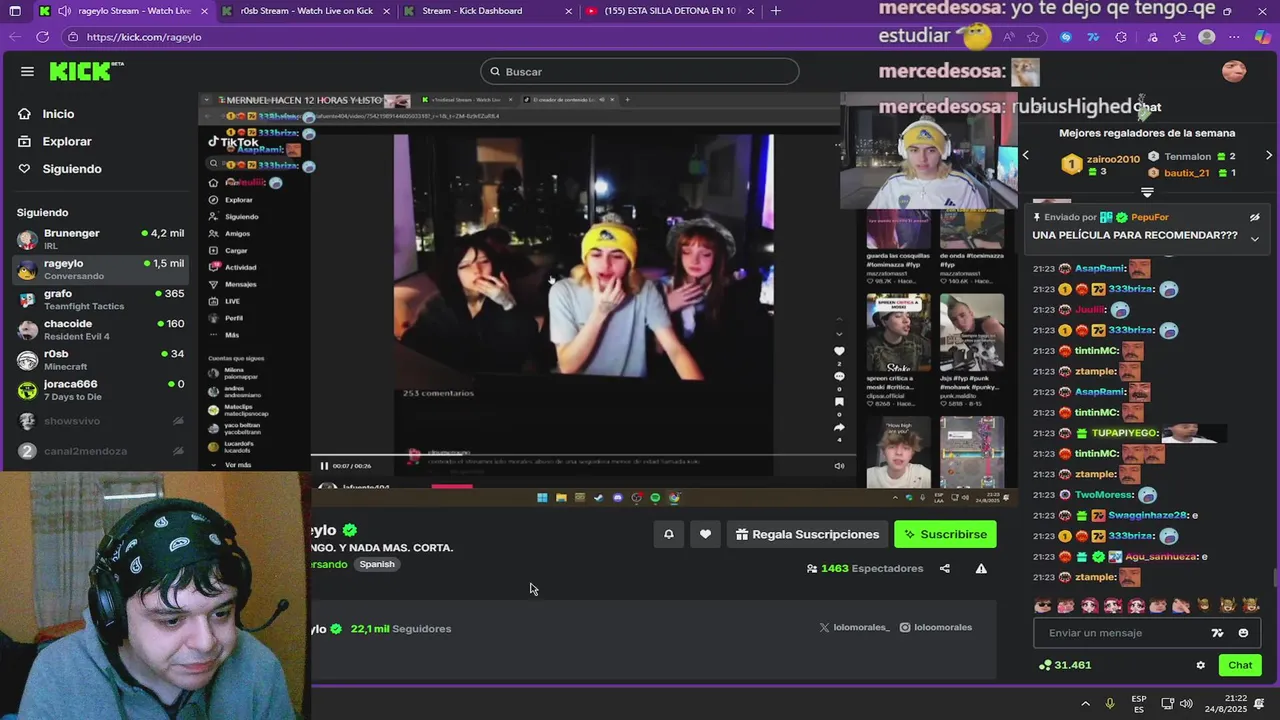
Task: Click bautix_21 in the top gifters
Action: tap(1186, 173)
